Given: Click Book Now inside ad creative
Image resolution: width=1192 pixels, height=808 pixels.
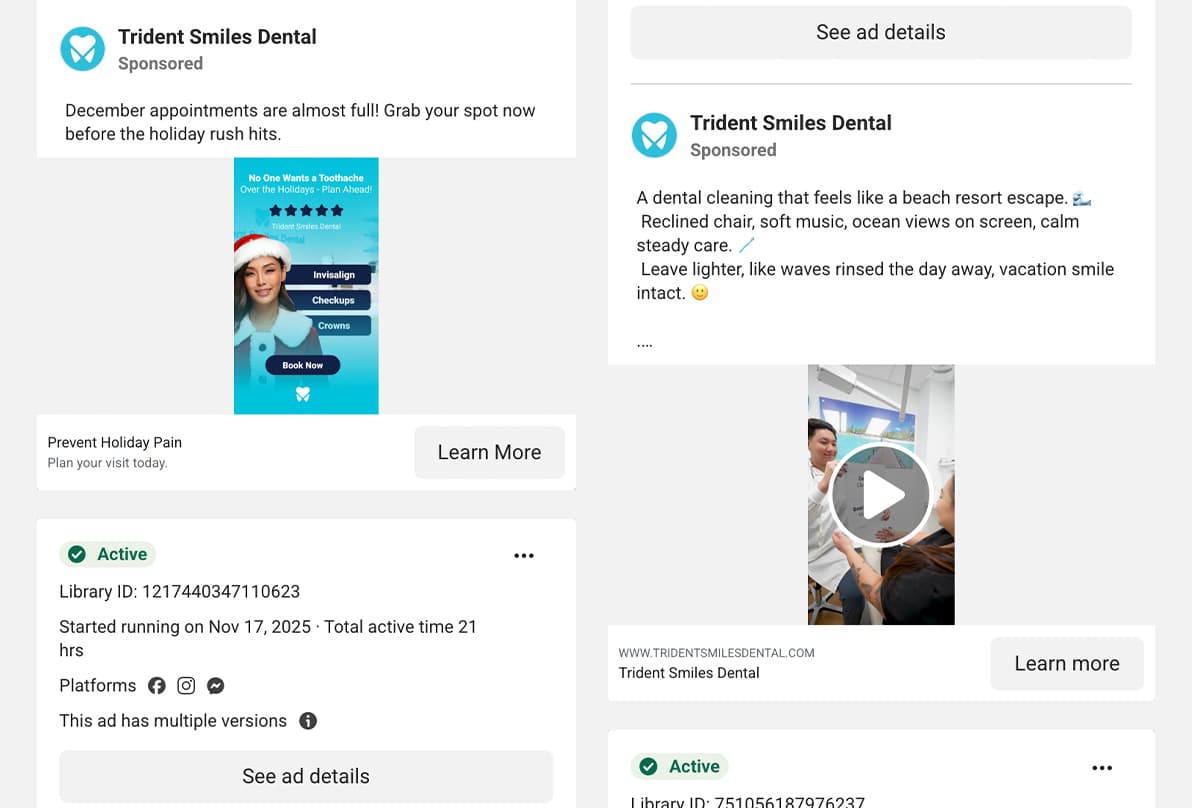Looking at the screenshot, I should click(x=303, y=366).
